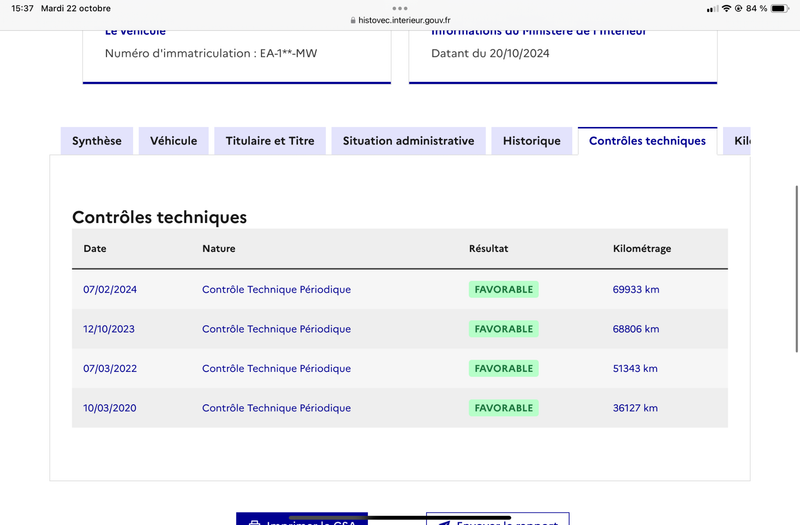Open the Titulaire et Titre tab
This screenshot has width=800, height=525.
(x=270, y=141)
